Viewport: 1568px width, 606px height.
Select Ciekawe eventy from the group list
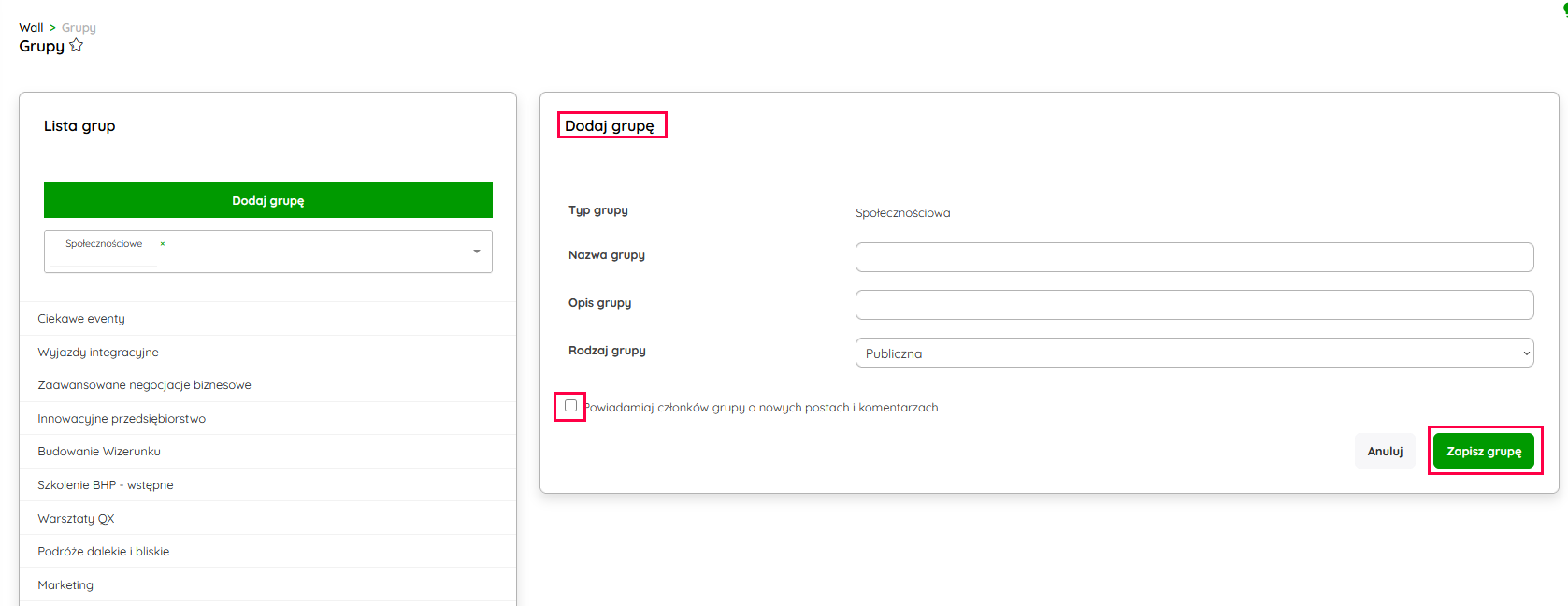tap(81, 319)
